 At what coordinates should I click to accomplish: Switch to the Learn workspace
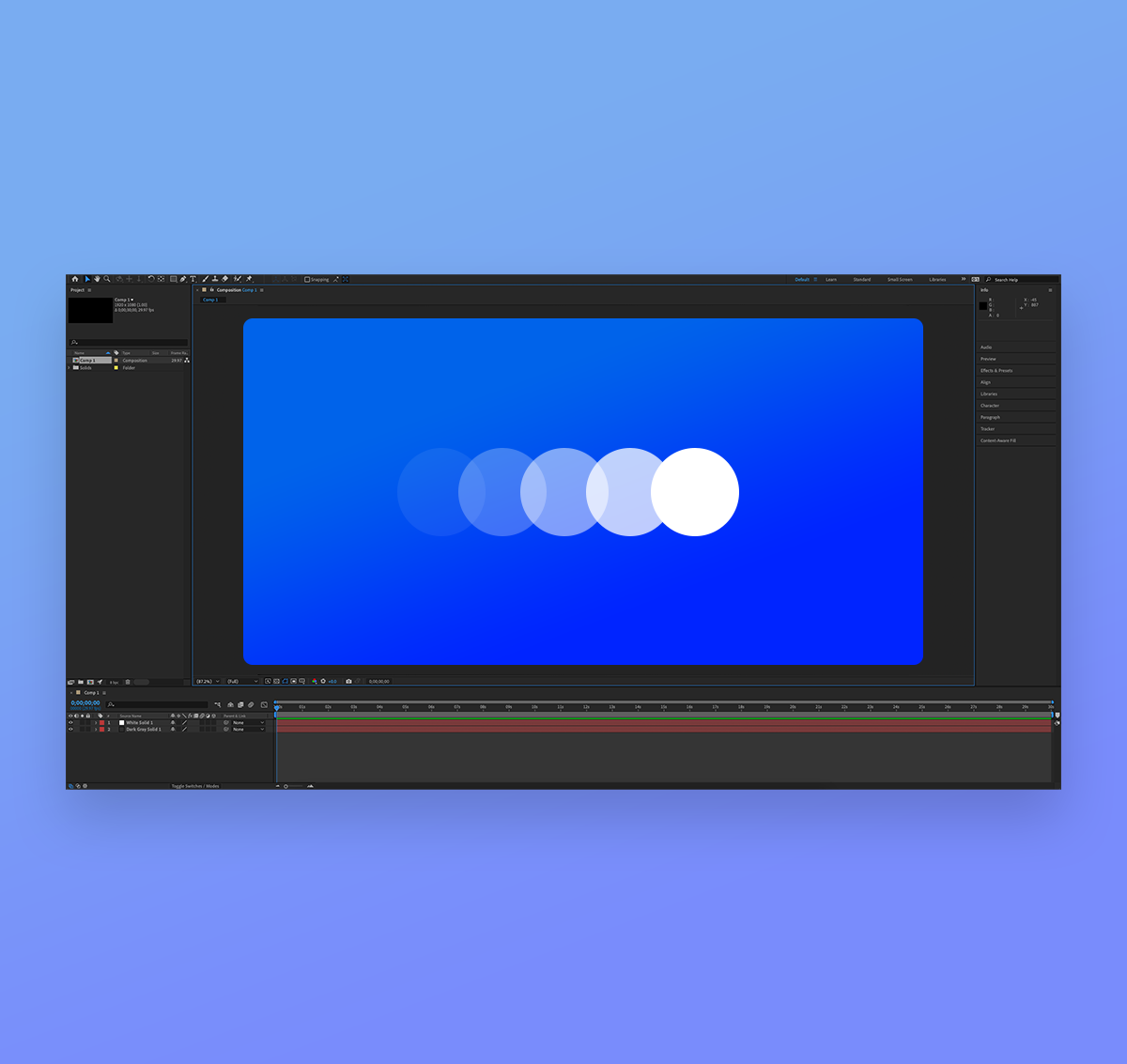click(831, 280)
